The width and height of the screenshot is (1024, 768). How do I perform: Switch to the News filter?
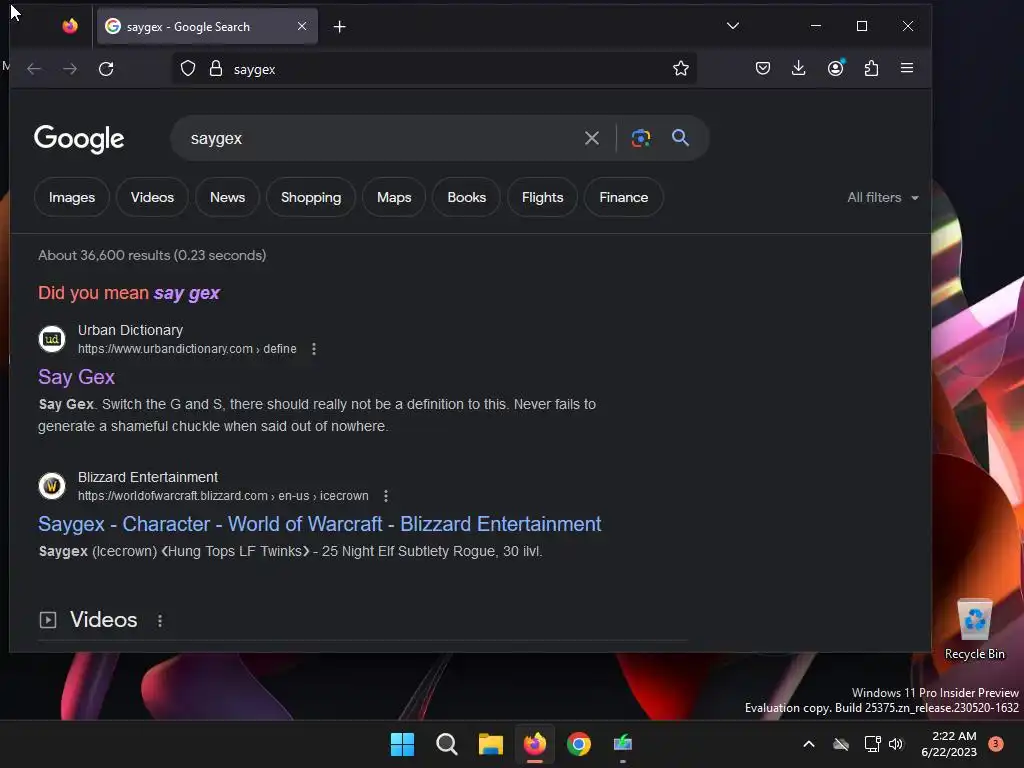pos(227,197)
